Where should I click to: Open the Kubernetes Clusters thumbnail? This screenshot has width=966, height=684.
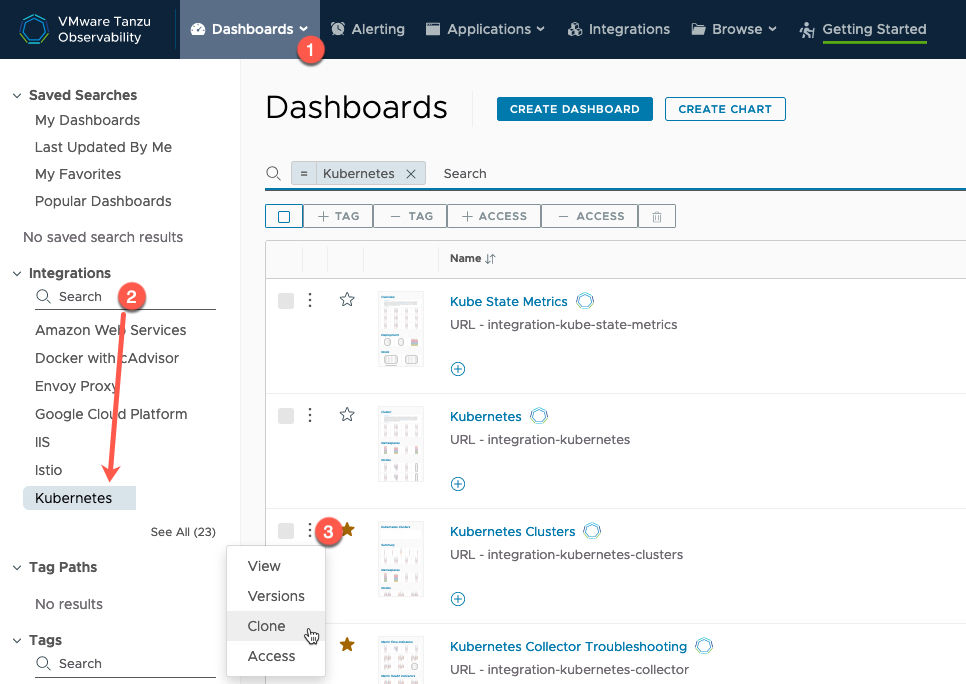[400, 559]
